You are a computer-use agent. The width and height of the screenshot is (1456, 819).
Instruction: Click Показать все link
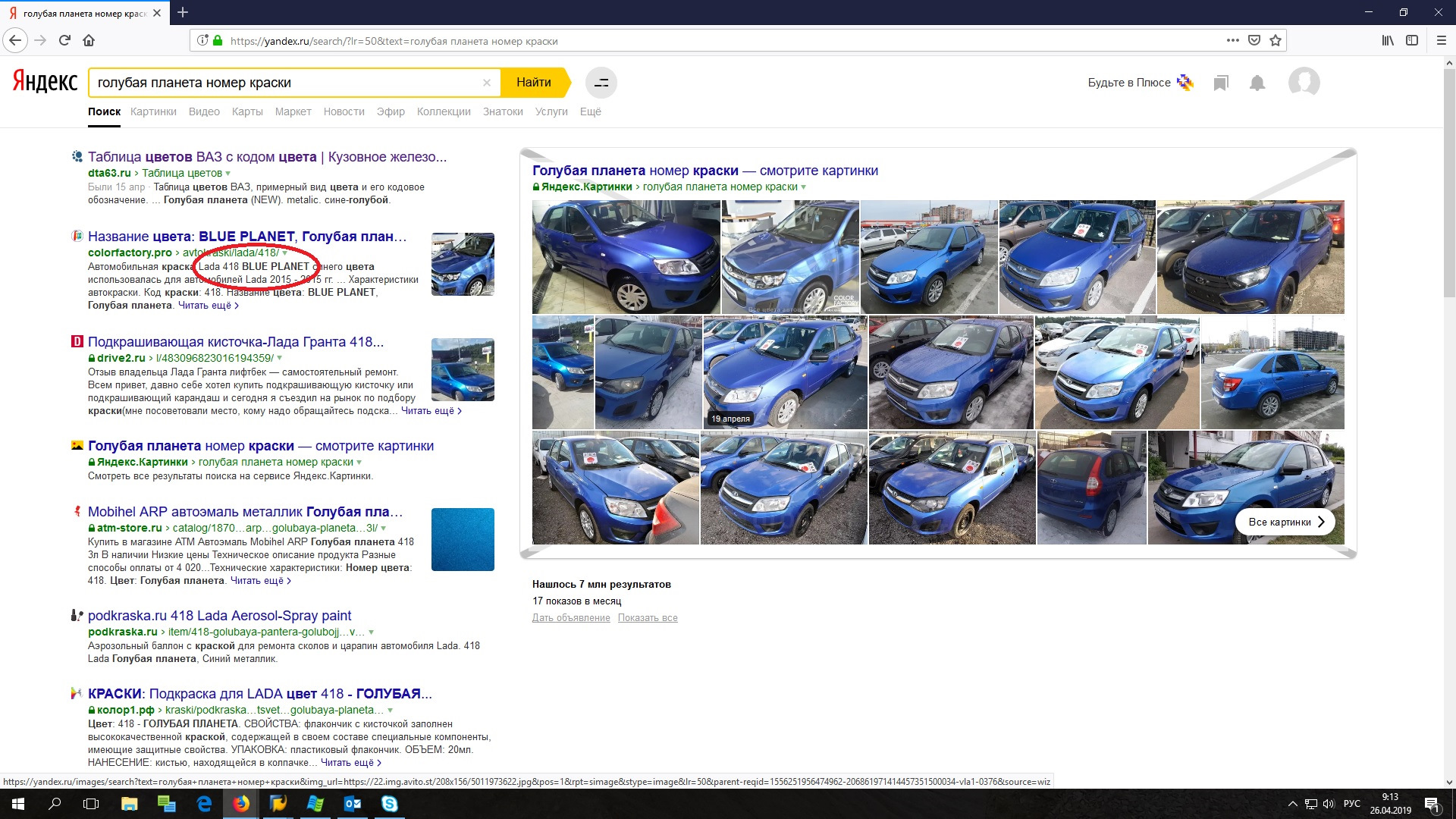648,618
